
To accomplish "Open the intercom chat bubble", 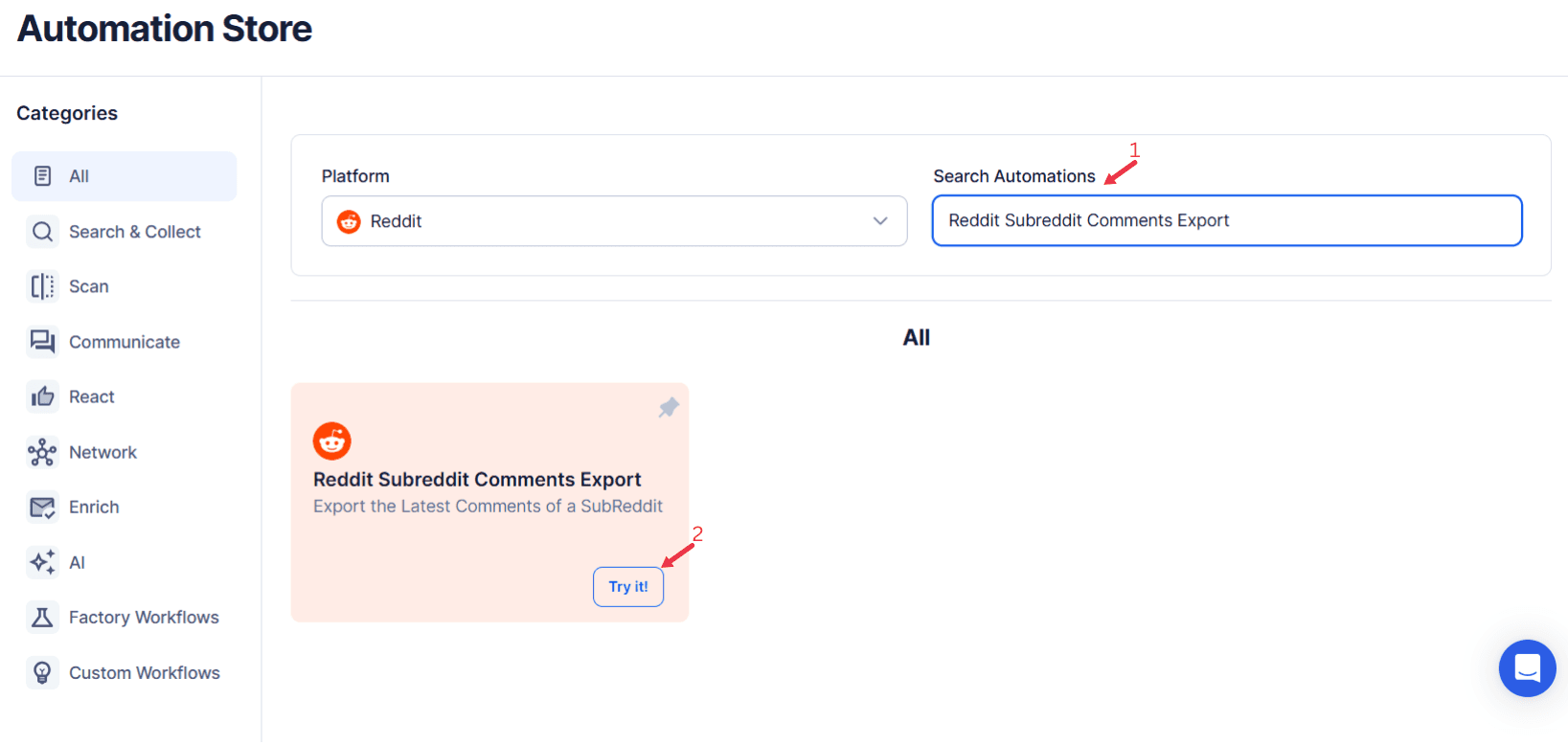I will (1527, 668).
